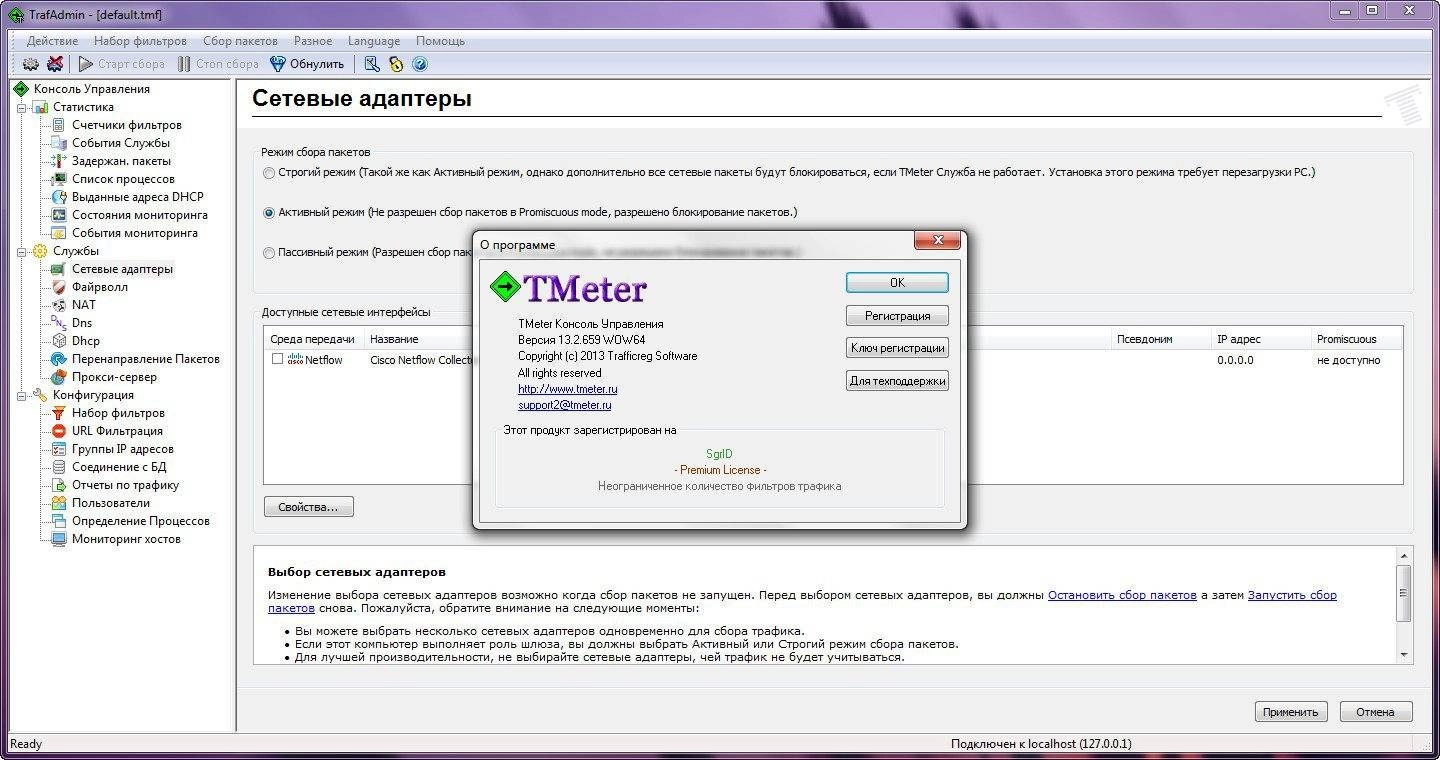Click the Прокси-сервер globe icon

(x=59, y=377)
